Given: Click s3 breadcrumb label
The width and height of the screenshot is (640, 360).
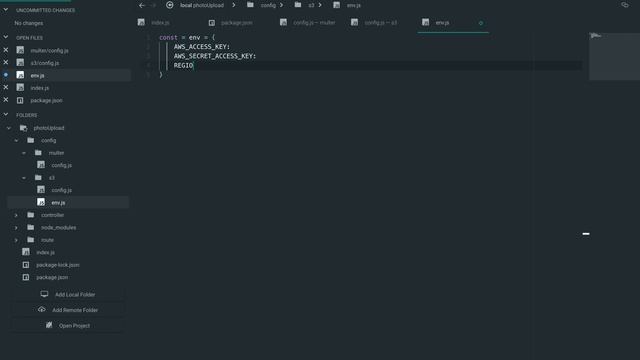Looking at the screenshot, I should tap(311, 5).
